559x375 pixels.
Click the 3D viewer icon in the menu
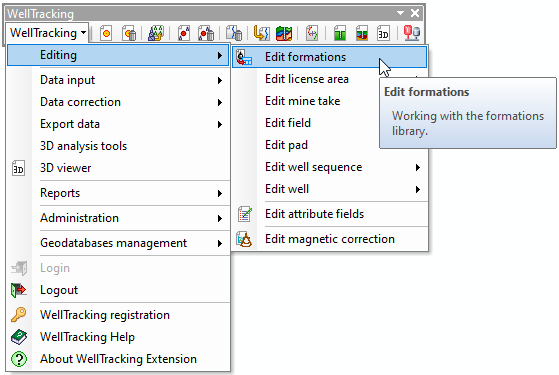[x=18, y=168]
